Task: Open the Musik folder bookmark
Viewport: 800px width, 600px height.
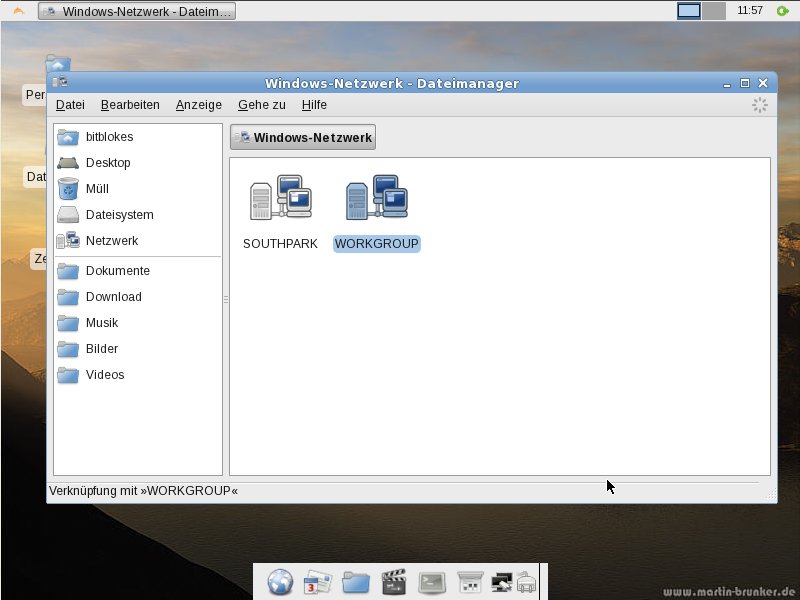Action: click(138, 323)
